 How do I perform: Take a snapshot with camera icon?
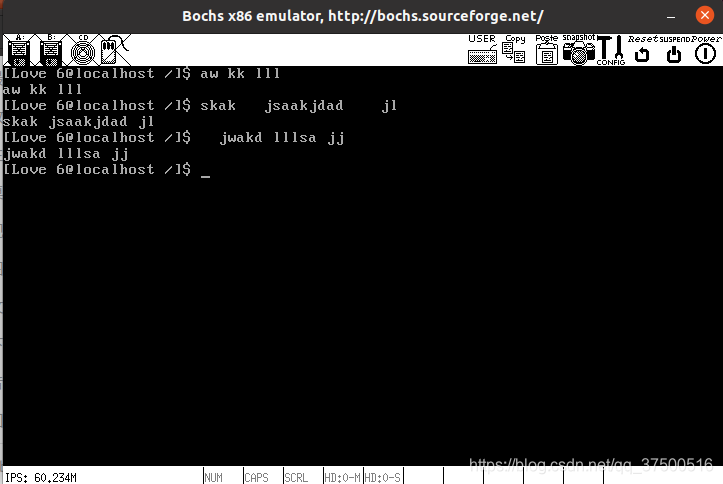[579, 50]
